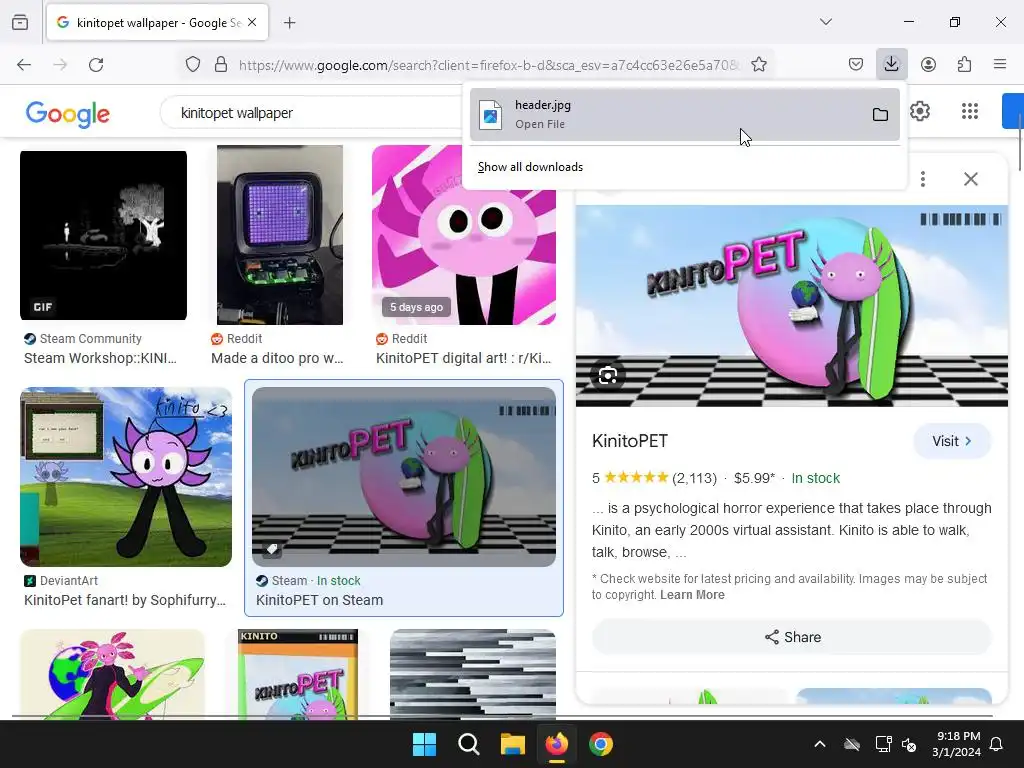Open the DeviantArt fanart thumbnail
The width and height of the screenshot is (1024, 768).
126,477
